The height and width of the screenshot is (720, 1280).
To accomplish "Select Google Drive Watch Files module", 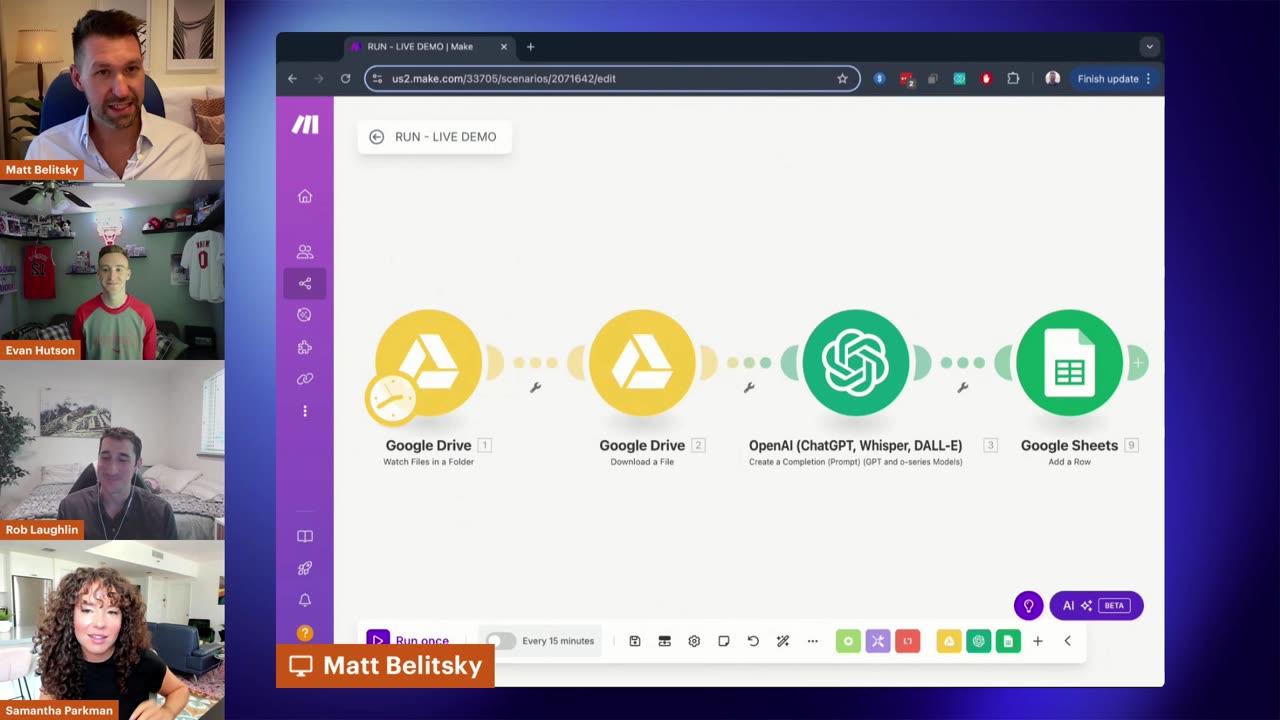I will click(428, 362).
